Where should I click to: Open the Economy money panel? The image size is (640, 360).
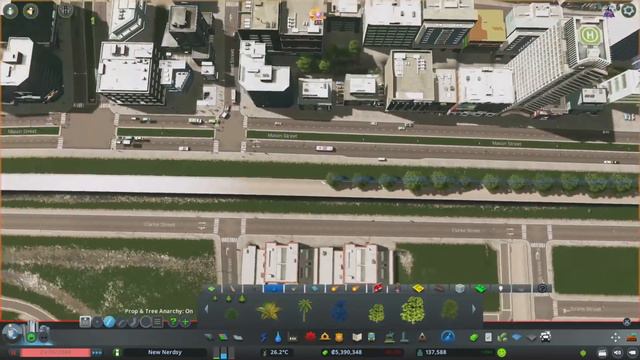474,337
